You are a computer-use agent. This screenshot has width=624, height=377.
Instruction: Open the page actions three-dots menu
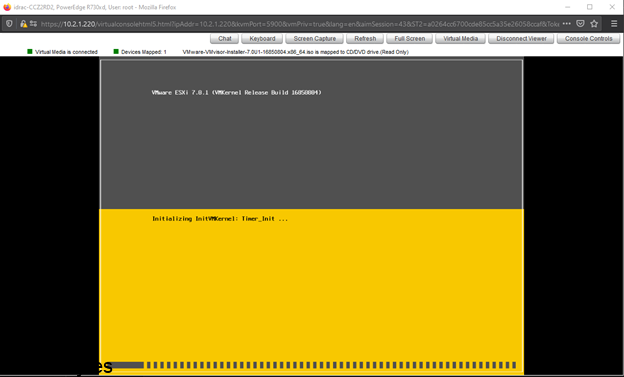pyautogui.click(x=567, y=24)
